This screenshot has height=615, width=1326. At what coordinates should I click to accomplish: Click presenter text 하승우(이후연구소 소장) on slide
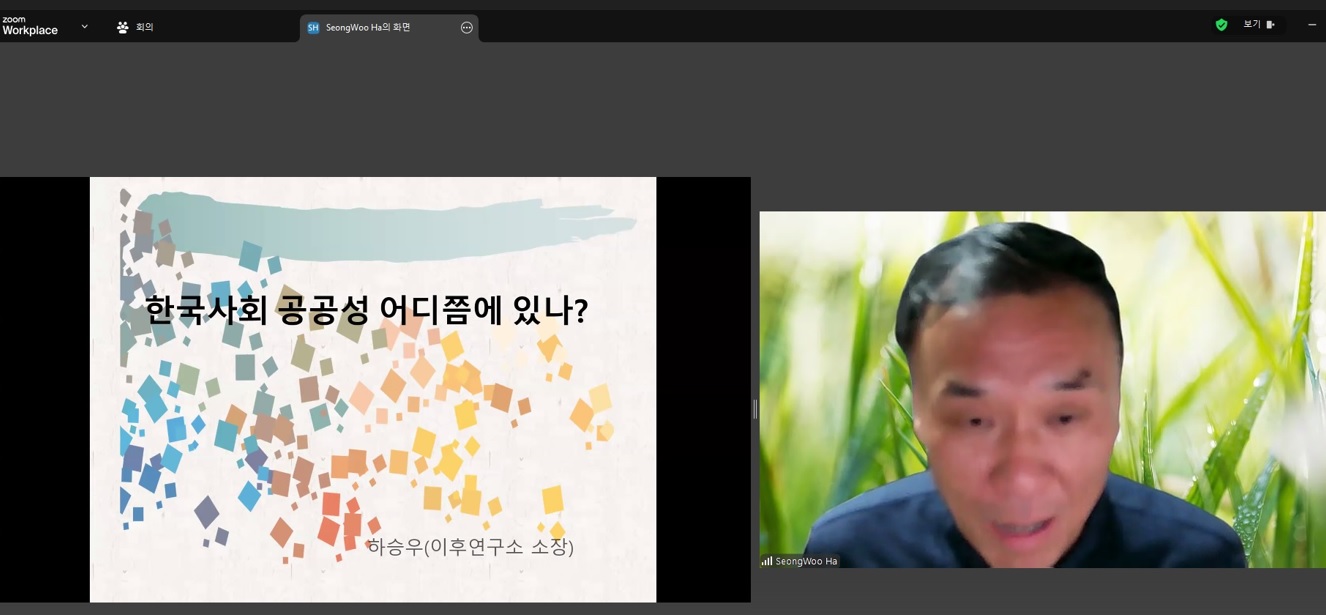pos(470,546)
